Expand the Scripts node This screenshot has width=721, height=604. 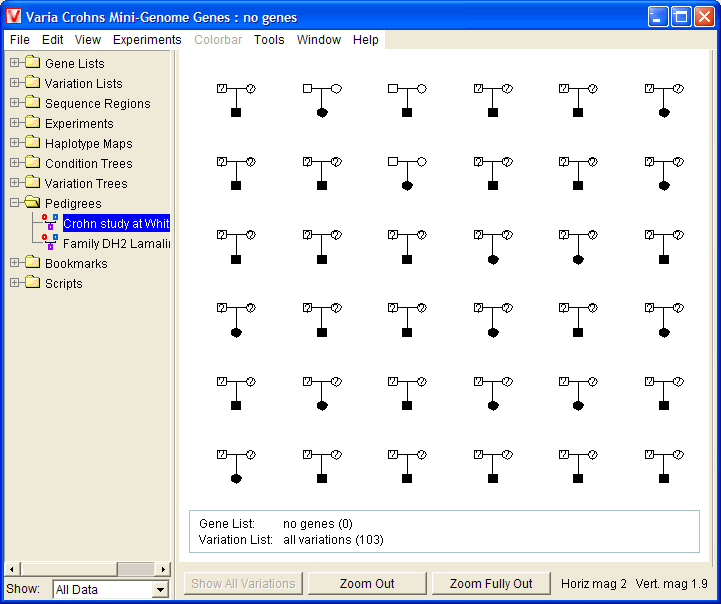(x=15, y=283)
